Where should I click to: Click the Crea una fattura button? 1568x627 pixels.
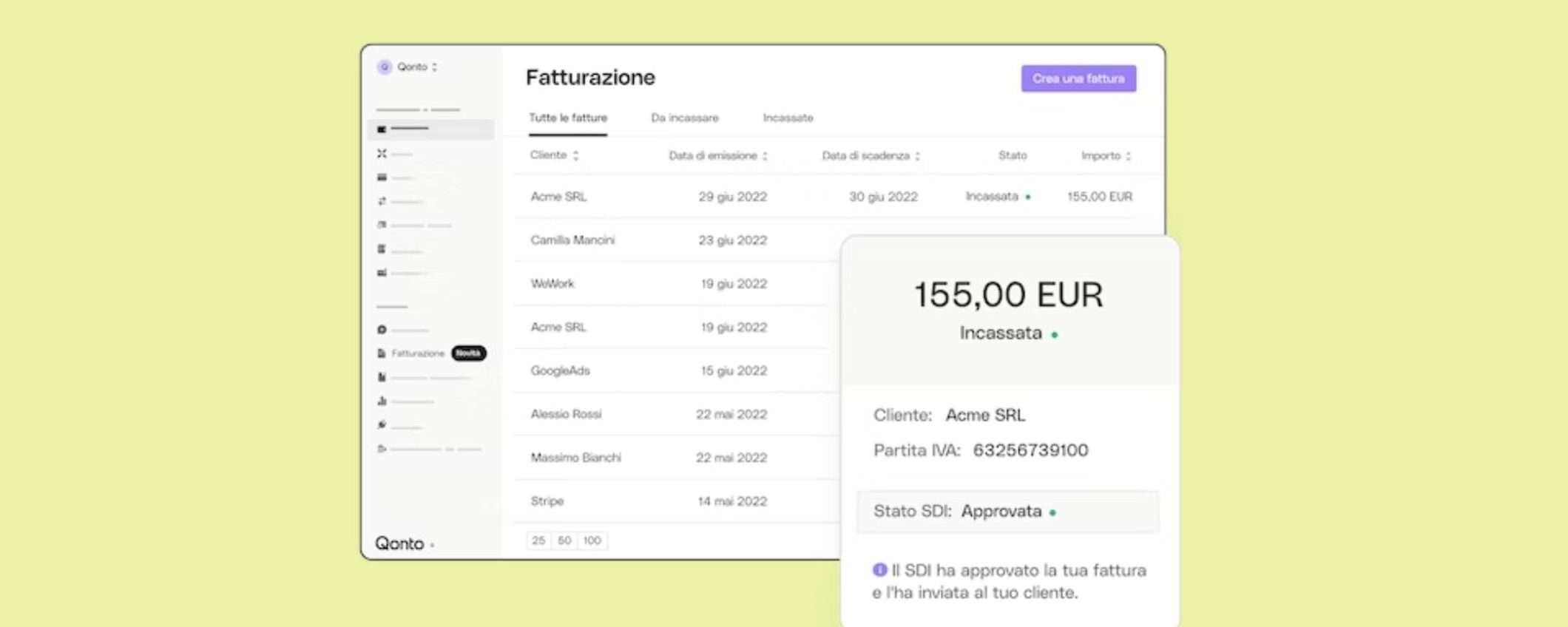pos(1078,78)
